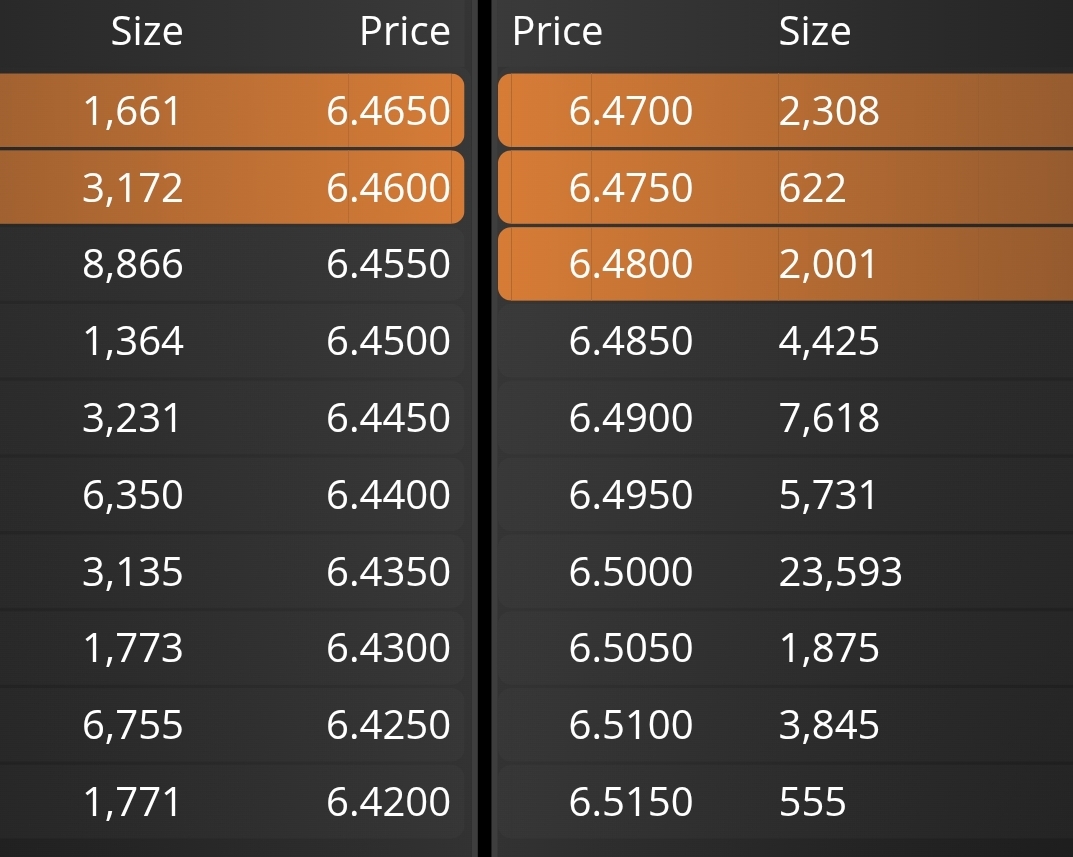
Task: Click the 6.4450 bid price
Action: click(x=388, y=418)
